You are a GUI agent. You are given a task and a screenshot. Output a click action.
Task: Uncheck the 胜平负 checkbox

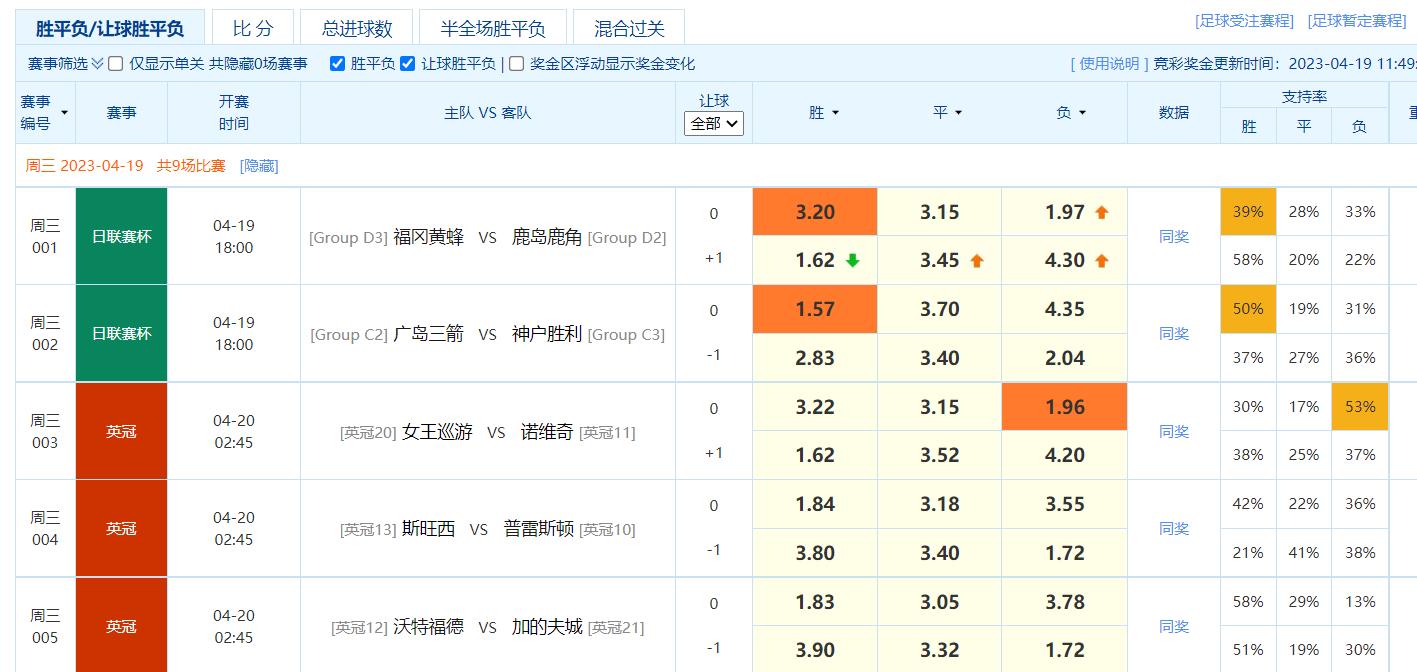point(337,63)
